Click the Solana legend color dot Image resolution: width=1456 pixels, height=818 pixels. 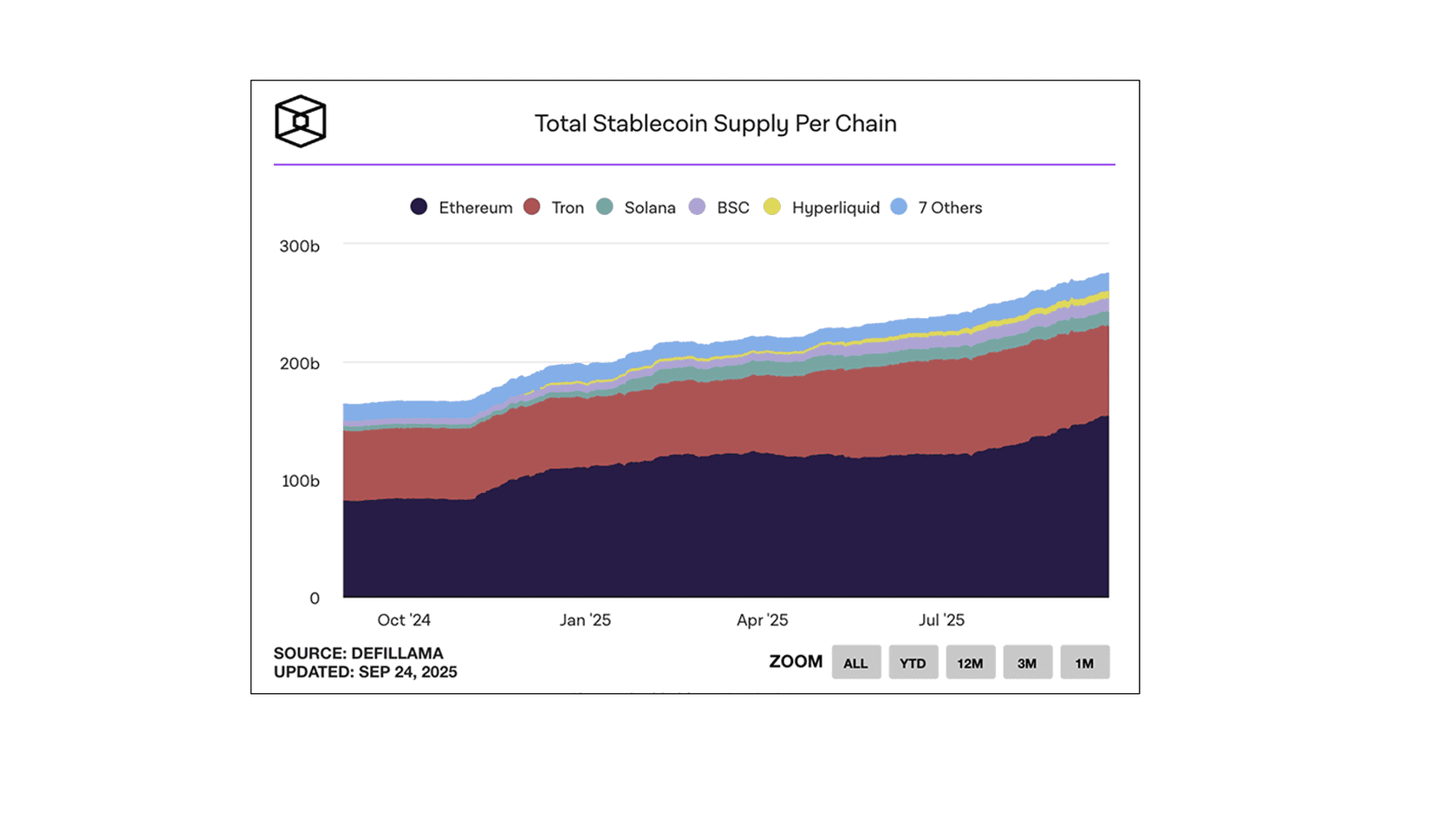(605, 207)
